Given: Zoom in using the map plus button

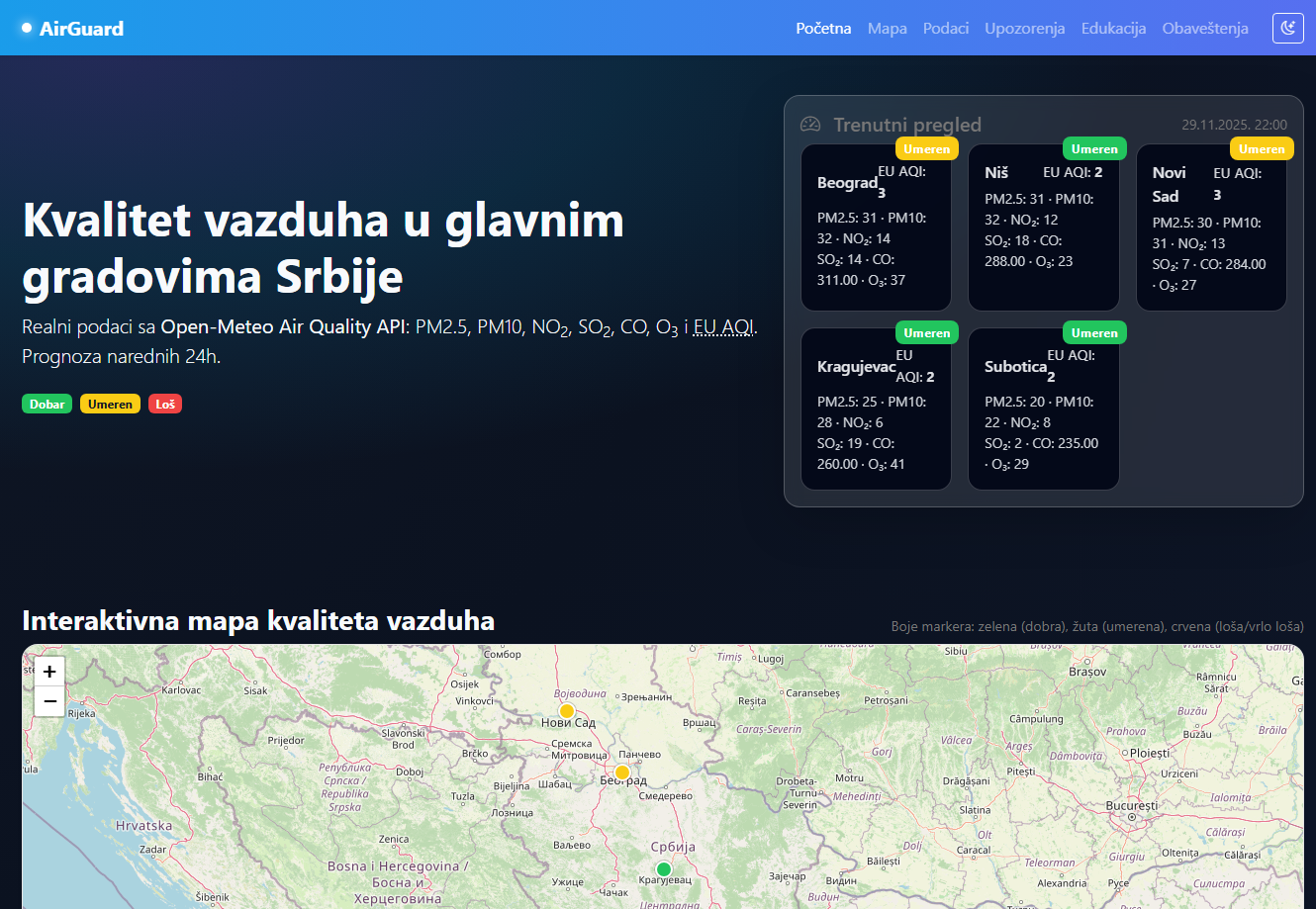Looking at the screenshot, I should (x=48, y=672).
